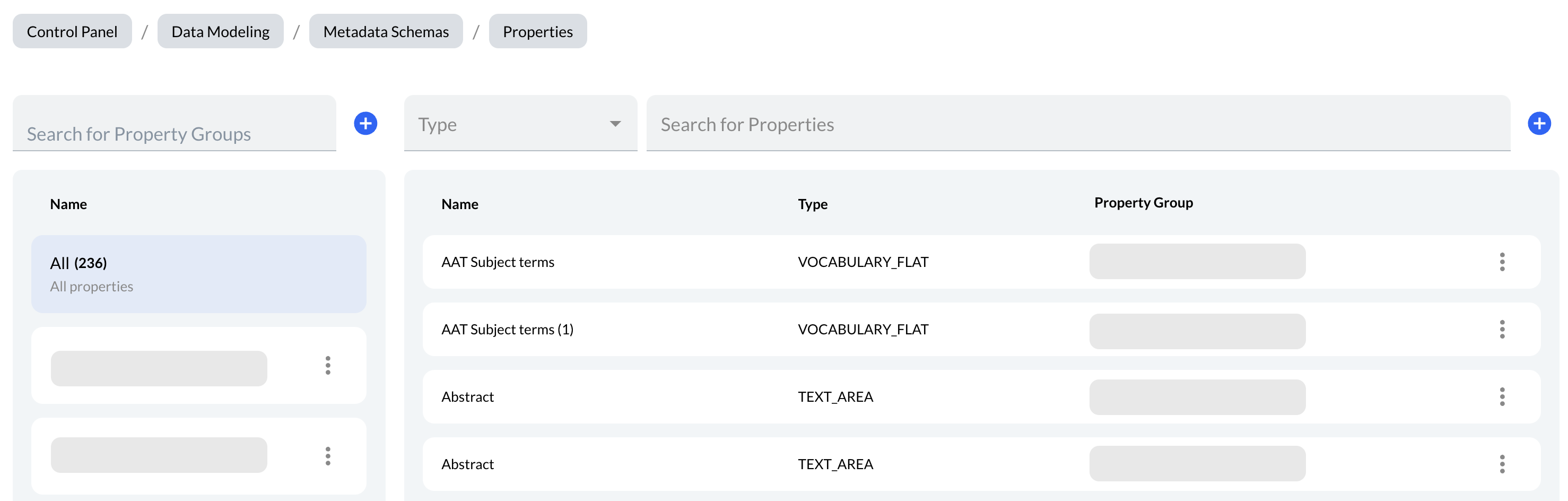1568x501 pixels.
Task: Click the Type dropdown arrow
Action: (615, 124)
